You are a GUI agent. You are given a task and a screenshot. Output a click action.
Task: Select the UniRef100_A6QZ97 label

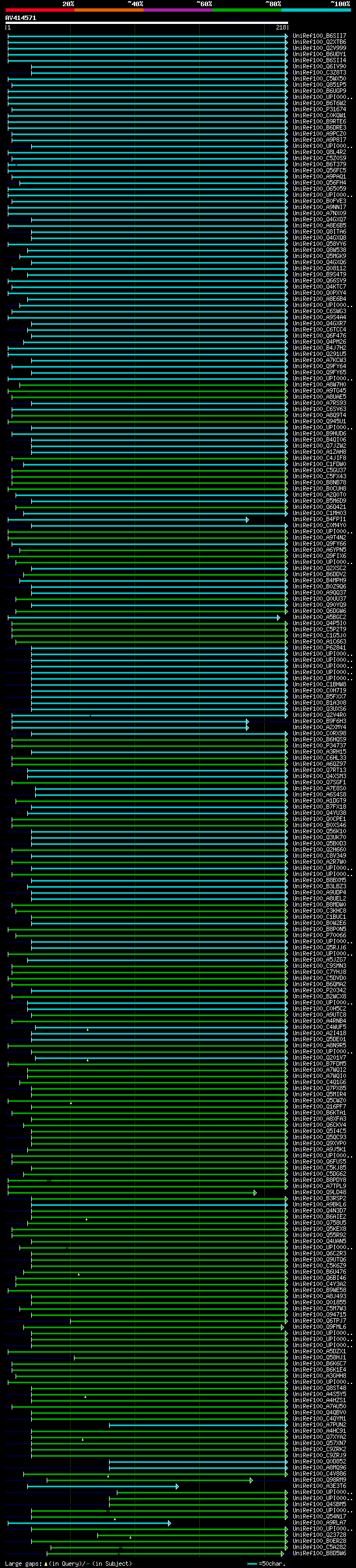pos(319,764)
